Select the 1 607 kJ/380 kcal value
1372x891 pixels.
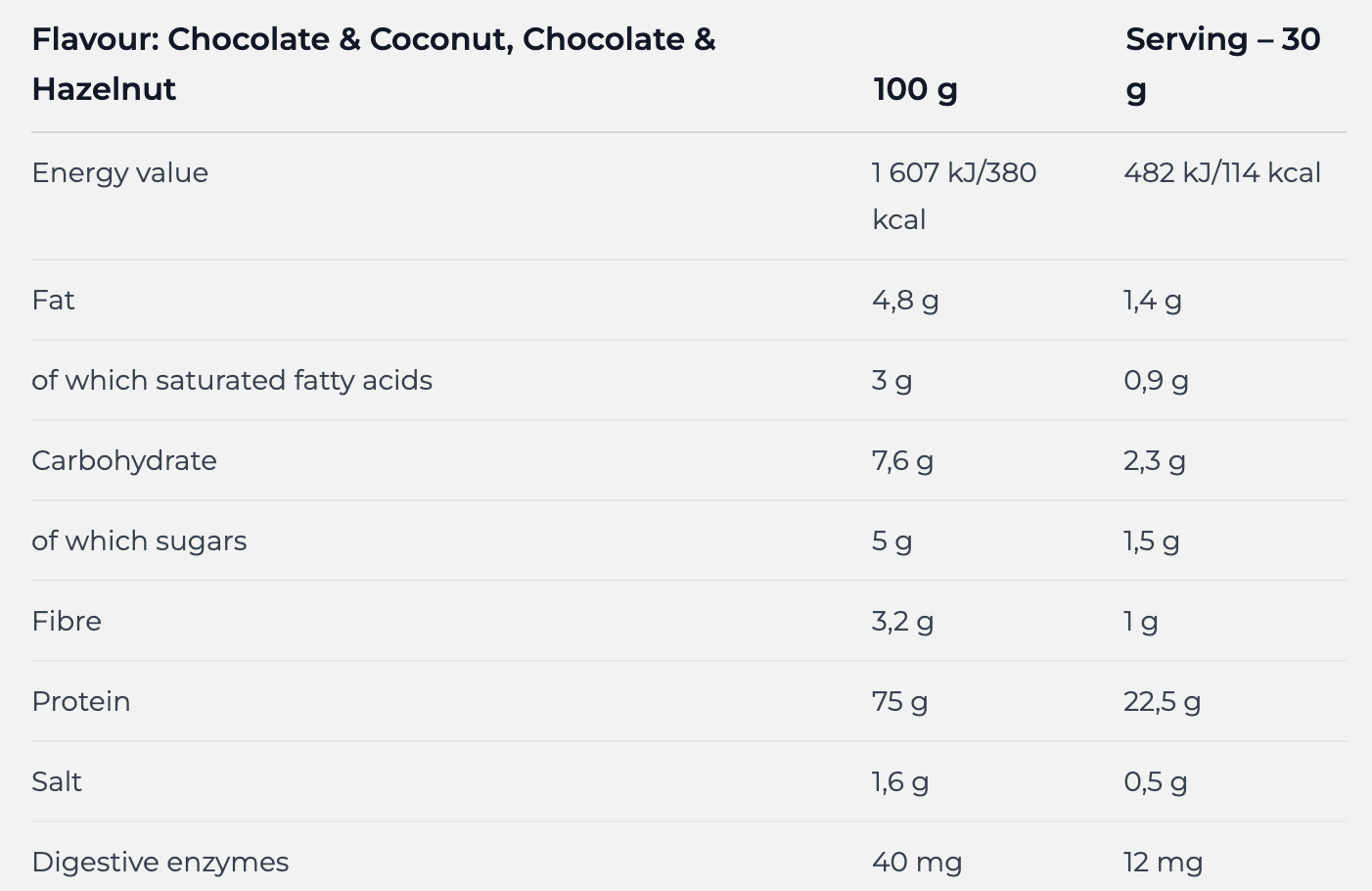[x=953, y=195]
